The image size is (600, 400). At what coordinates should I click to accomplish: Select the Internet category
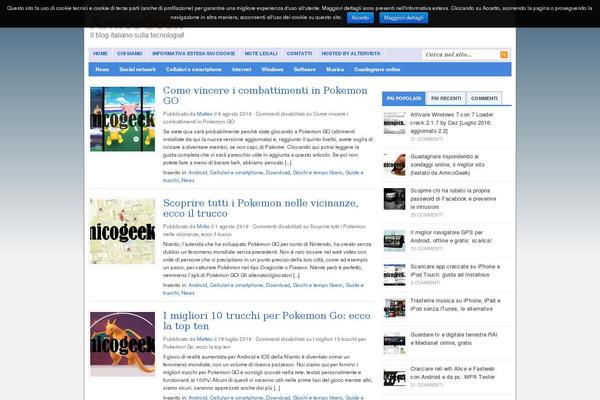click(242, 69)
